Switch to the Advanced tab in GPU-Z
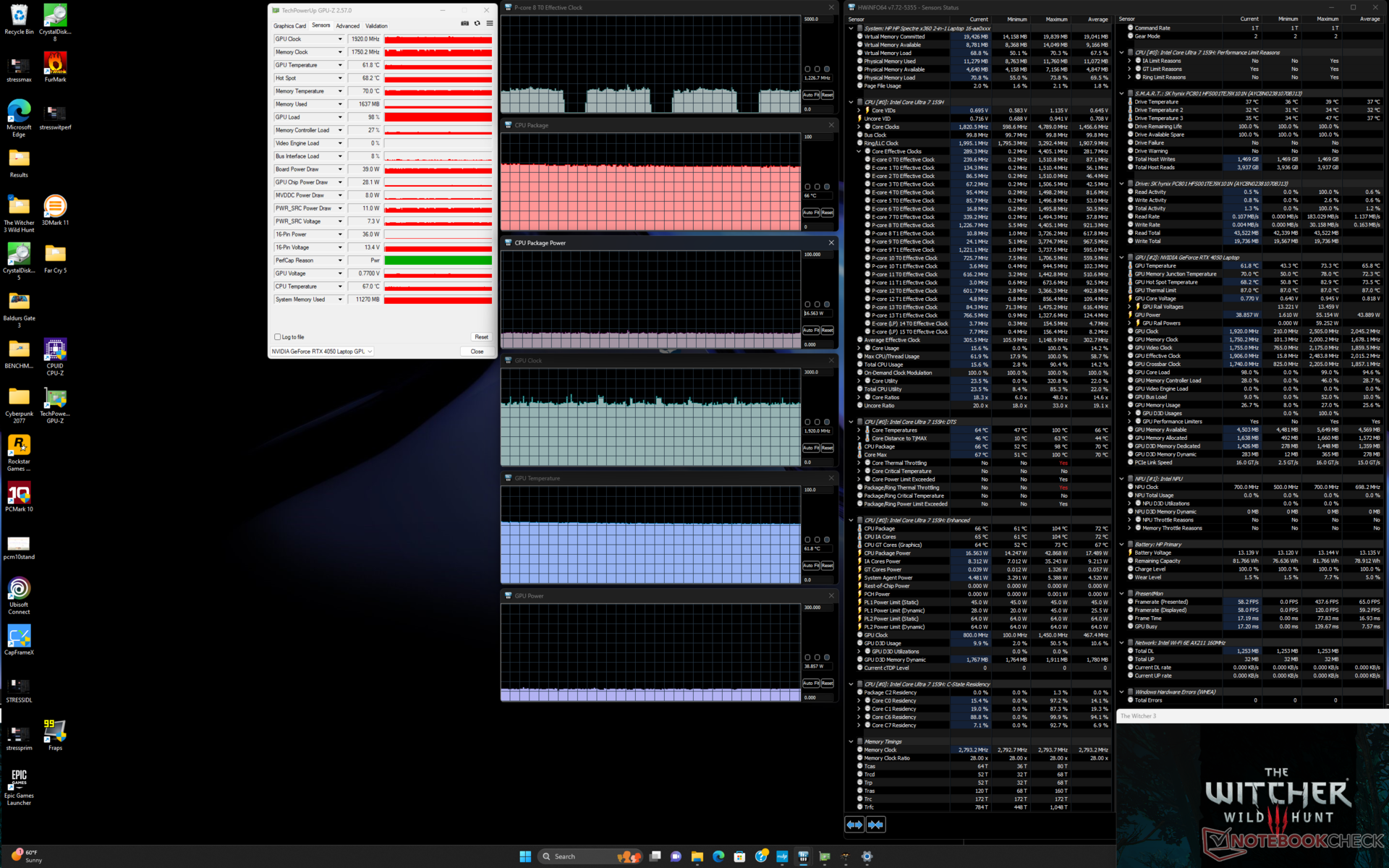Image resolution: width=1389 pixels, height=868 pixels. point(347,26)
